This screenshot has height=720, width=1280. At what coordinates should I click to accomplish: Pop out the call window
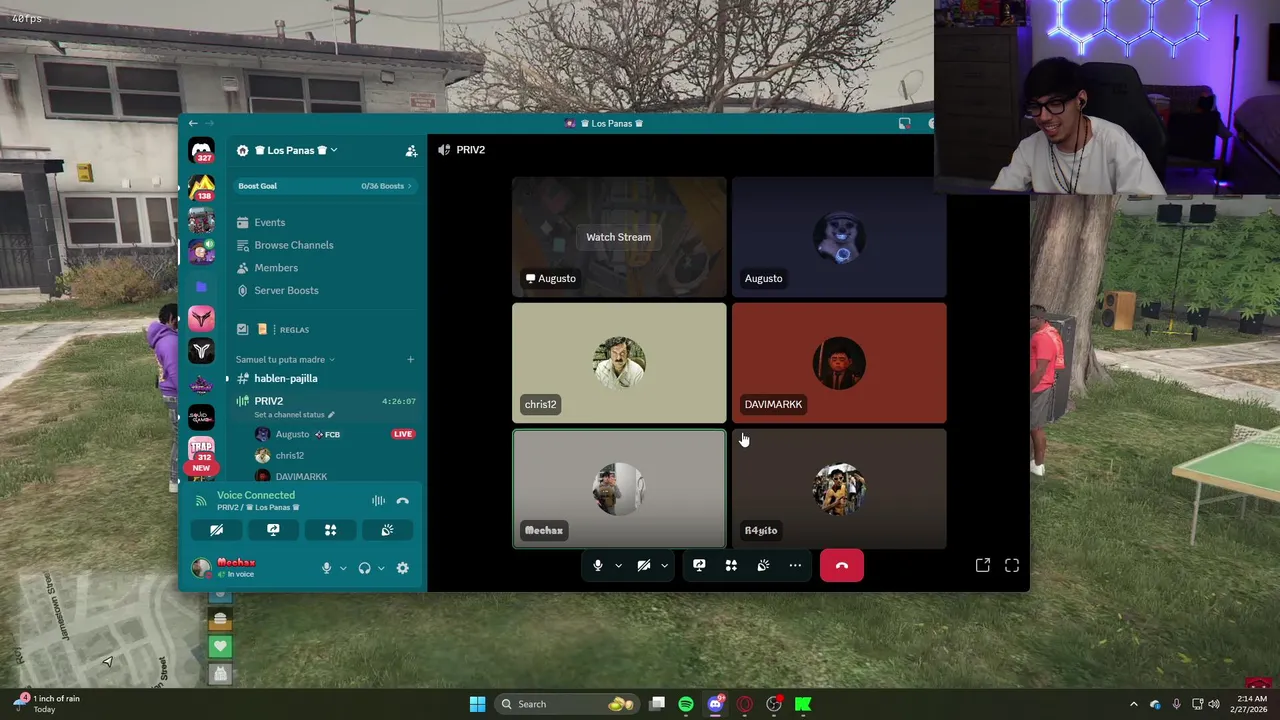tap(983, 566)
